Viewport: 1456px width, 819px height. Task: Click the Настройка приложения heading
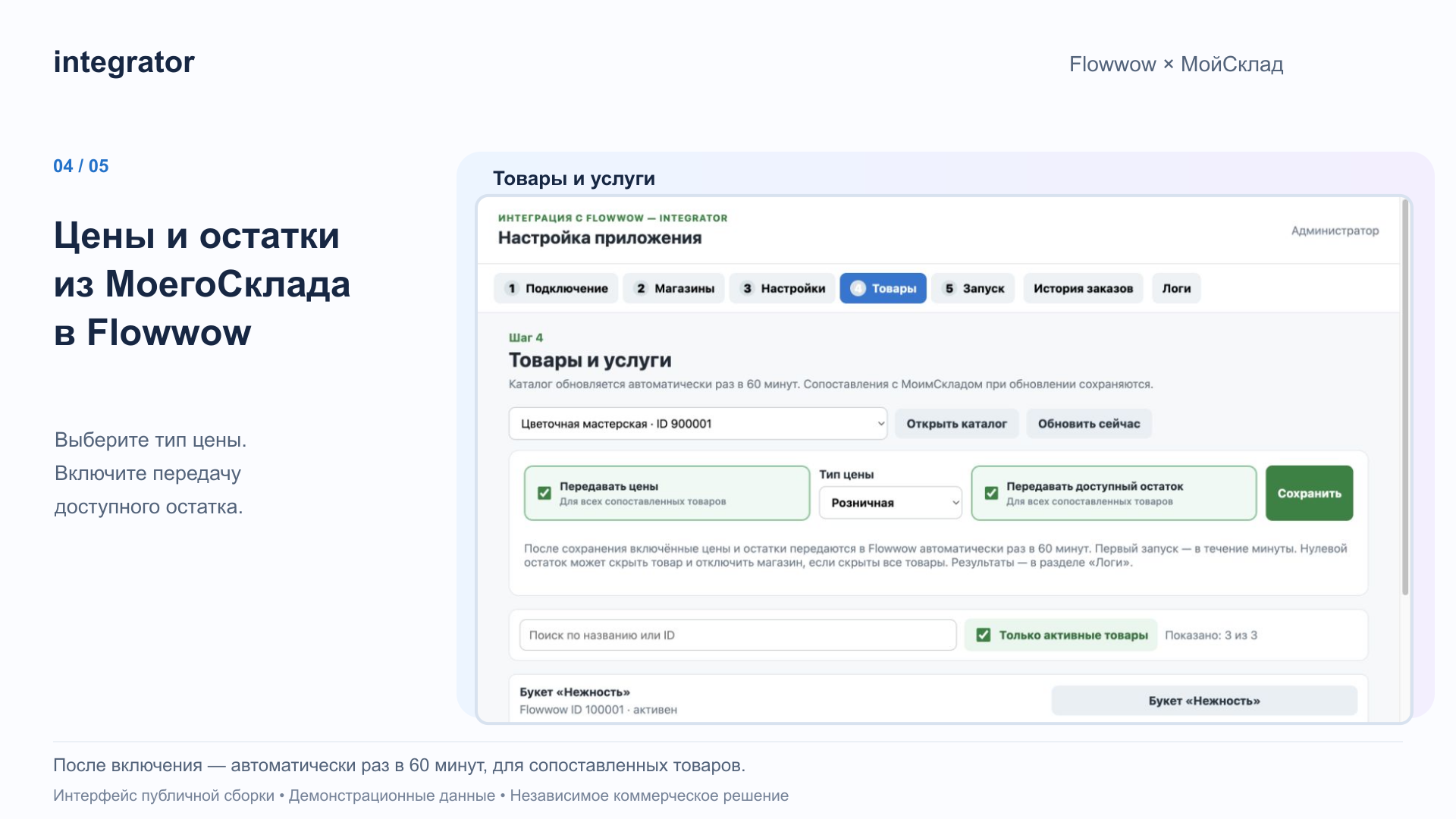[x=600, y=238]
